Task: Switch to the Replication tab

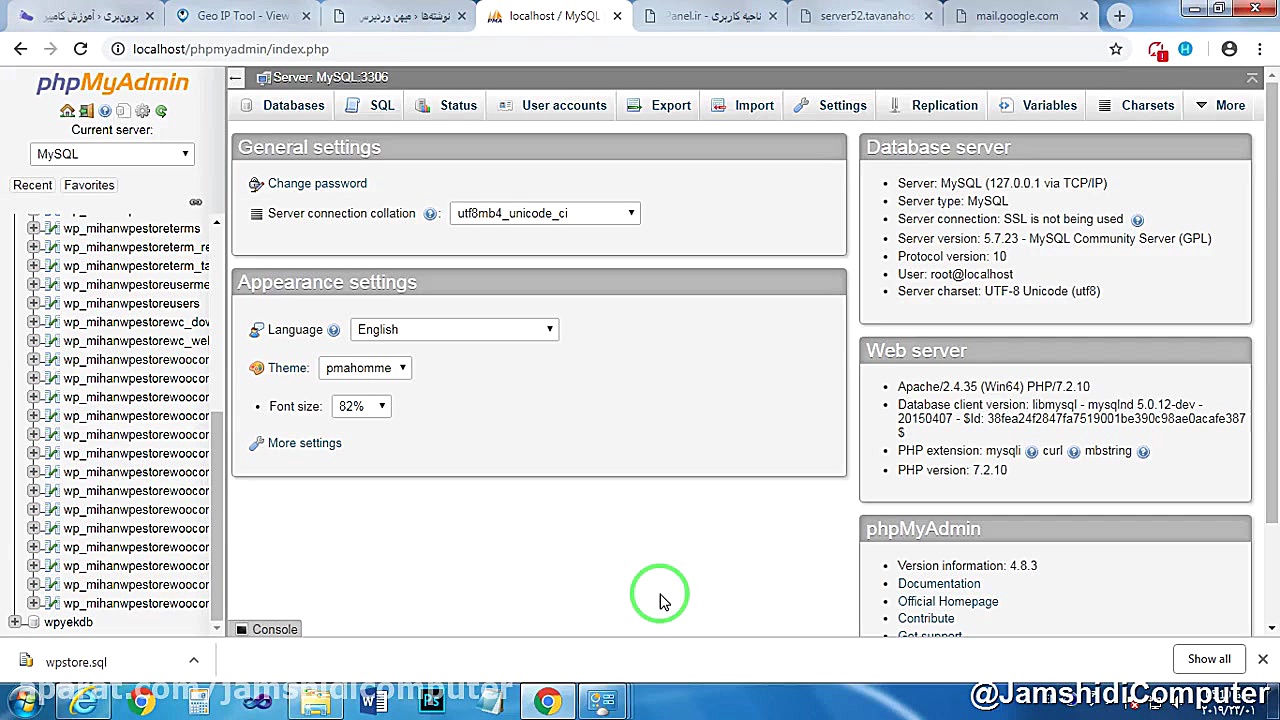Action: click(x=933, y=105)
